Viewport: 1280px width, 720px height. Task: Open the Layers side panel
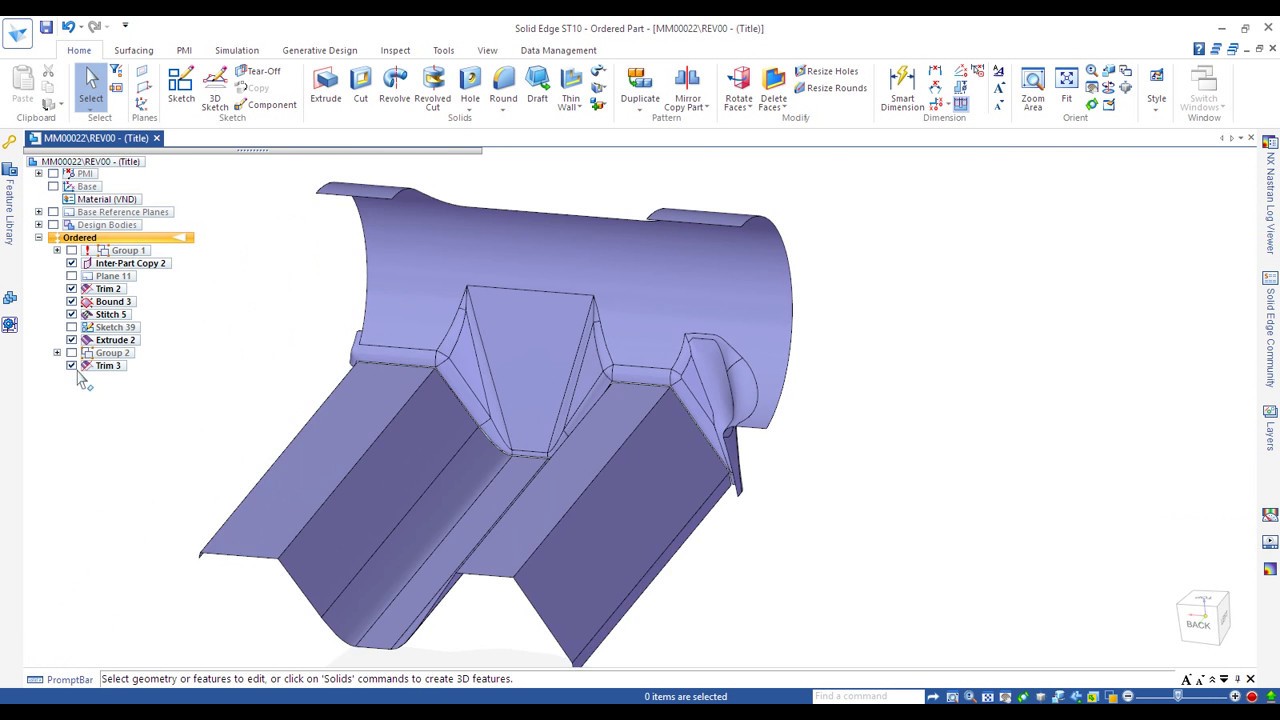pos(1270,428)
